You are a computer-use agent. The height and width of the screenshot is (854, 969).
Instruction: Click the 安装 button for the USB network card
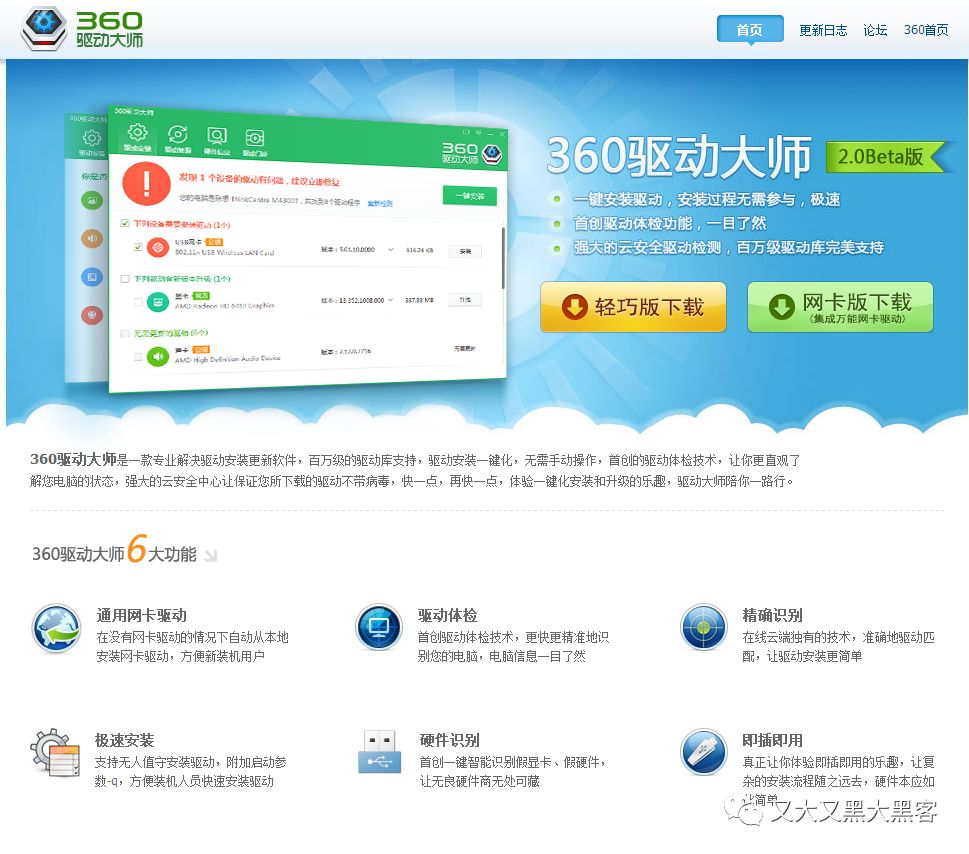pos(465,251)
